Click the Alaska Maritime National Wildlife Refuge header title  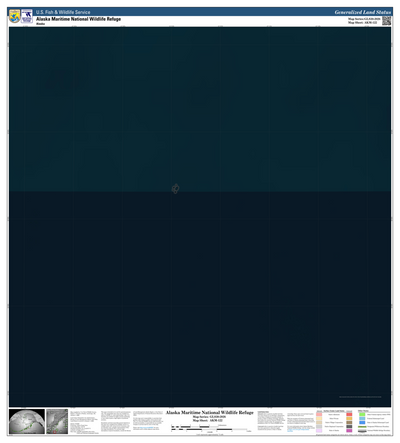click(x=79, y=19)
